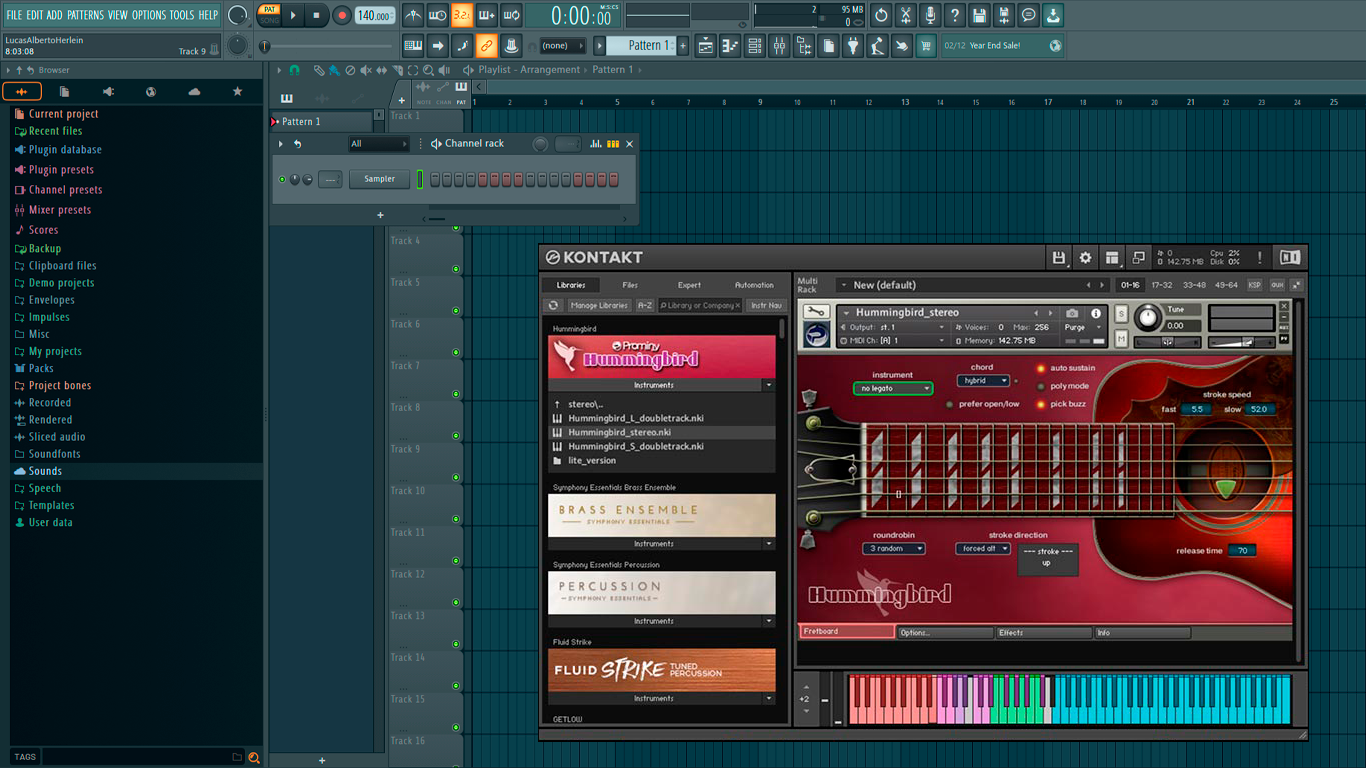Toggle the metronome in the transport bar
Image resolution: width=1366 pixels, height=768 pixels.
pos(413,15)
